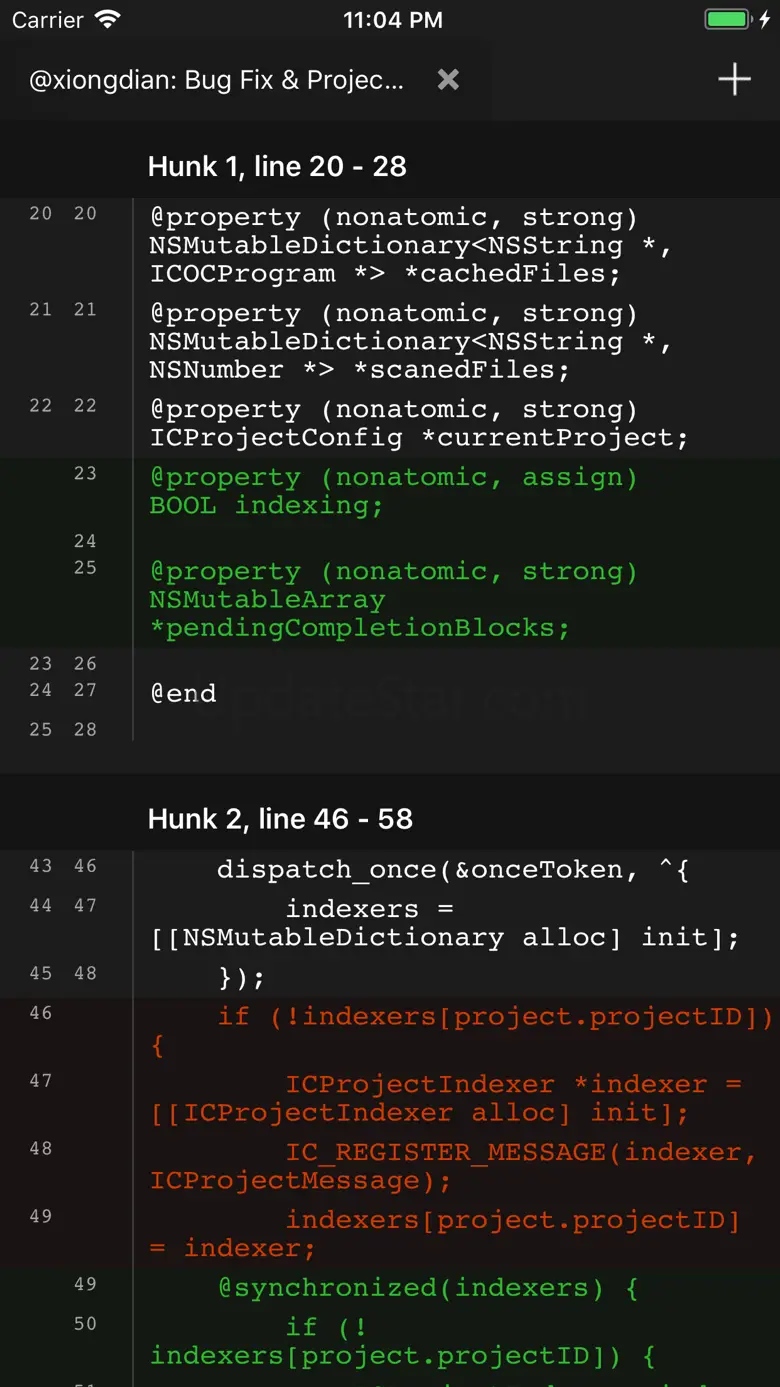Close the @xiongdian Bug Fix tab
The height and width of the screenshot is (1387, 780).
448,80
